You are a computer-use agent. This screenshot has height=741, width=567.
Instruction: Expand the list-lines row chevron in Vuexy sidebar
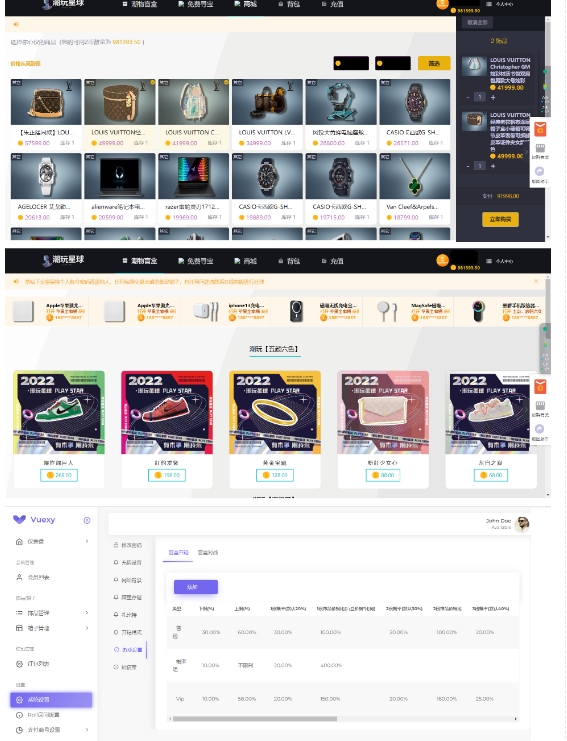click(87, 613)
